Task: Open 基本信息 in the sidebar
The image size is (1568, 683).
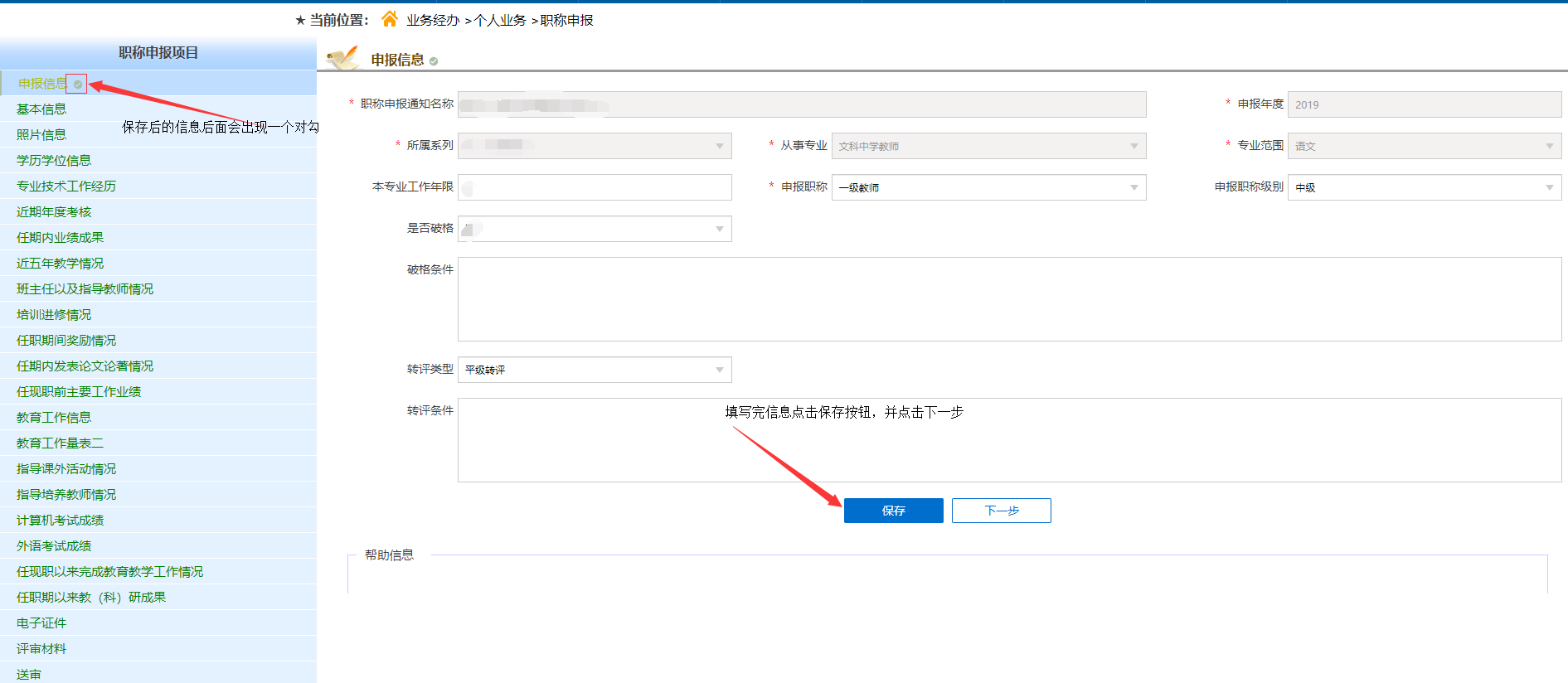Action: point(41,109)
